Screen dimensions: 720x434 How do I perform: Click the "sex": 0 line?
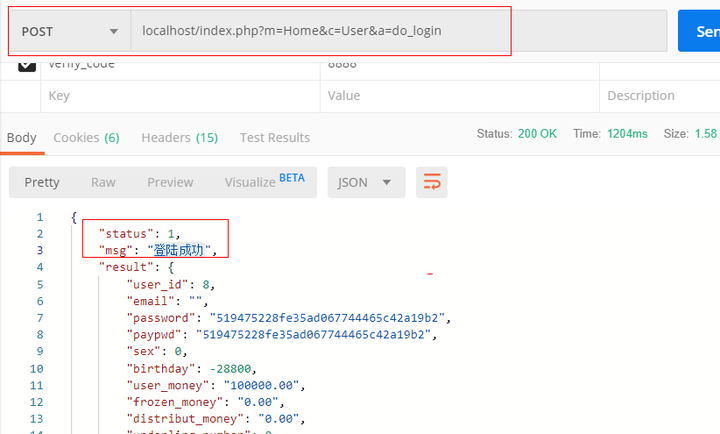(157, 351)
